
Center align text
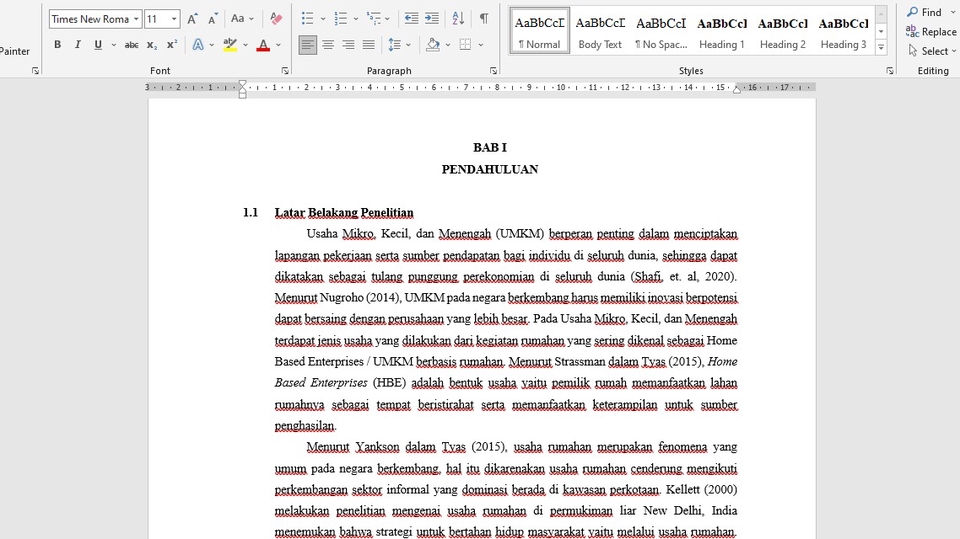point(328,45)
